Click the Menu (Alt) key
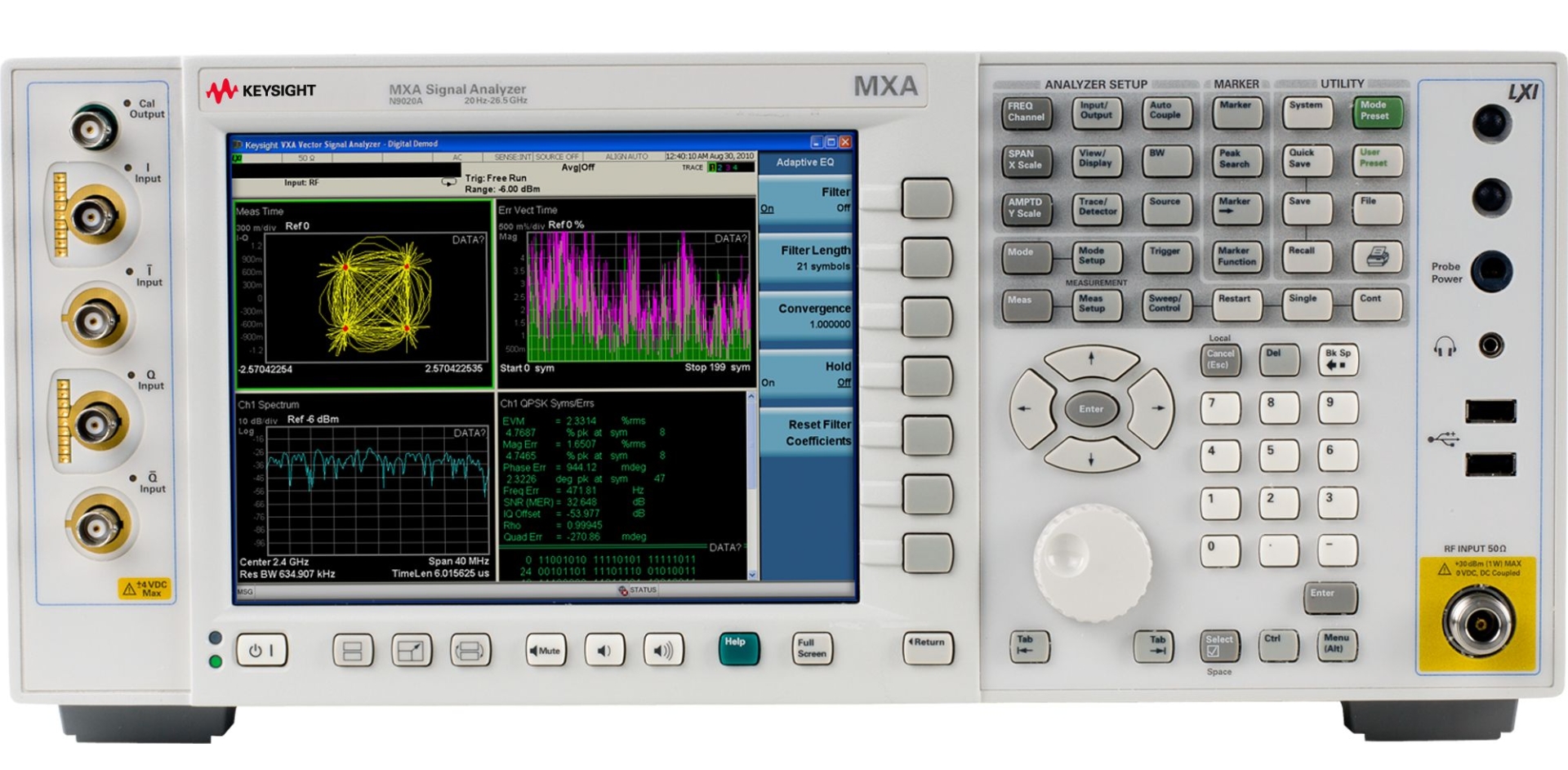1568x770 pixels. [1337, 646]
